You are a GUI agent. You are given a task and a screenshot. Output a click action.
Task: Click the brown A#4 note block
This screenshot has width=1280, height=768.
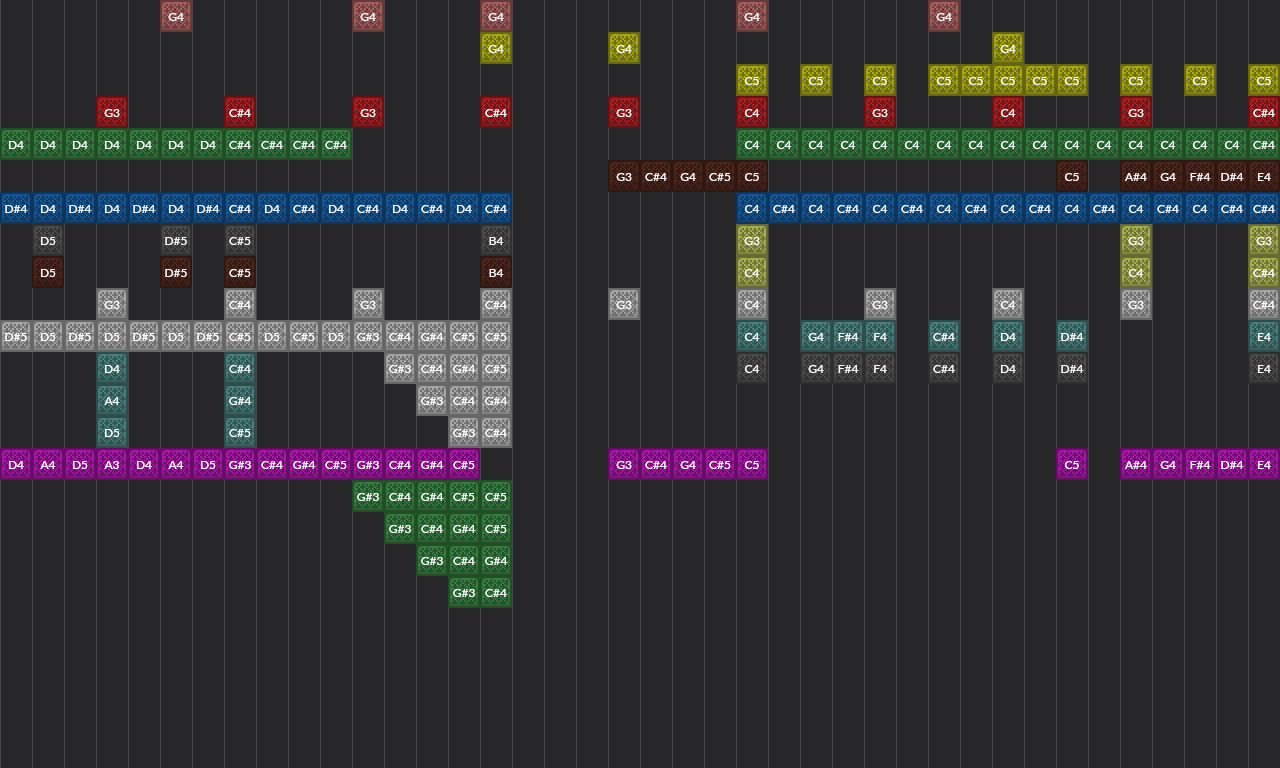(x=1136, y=177)
